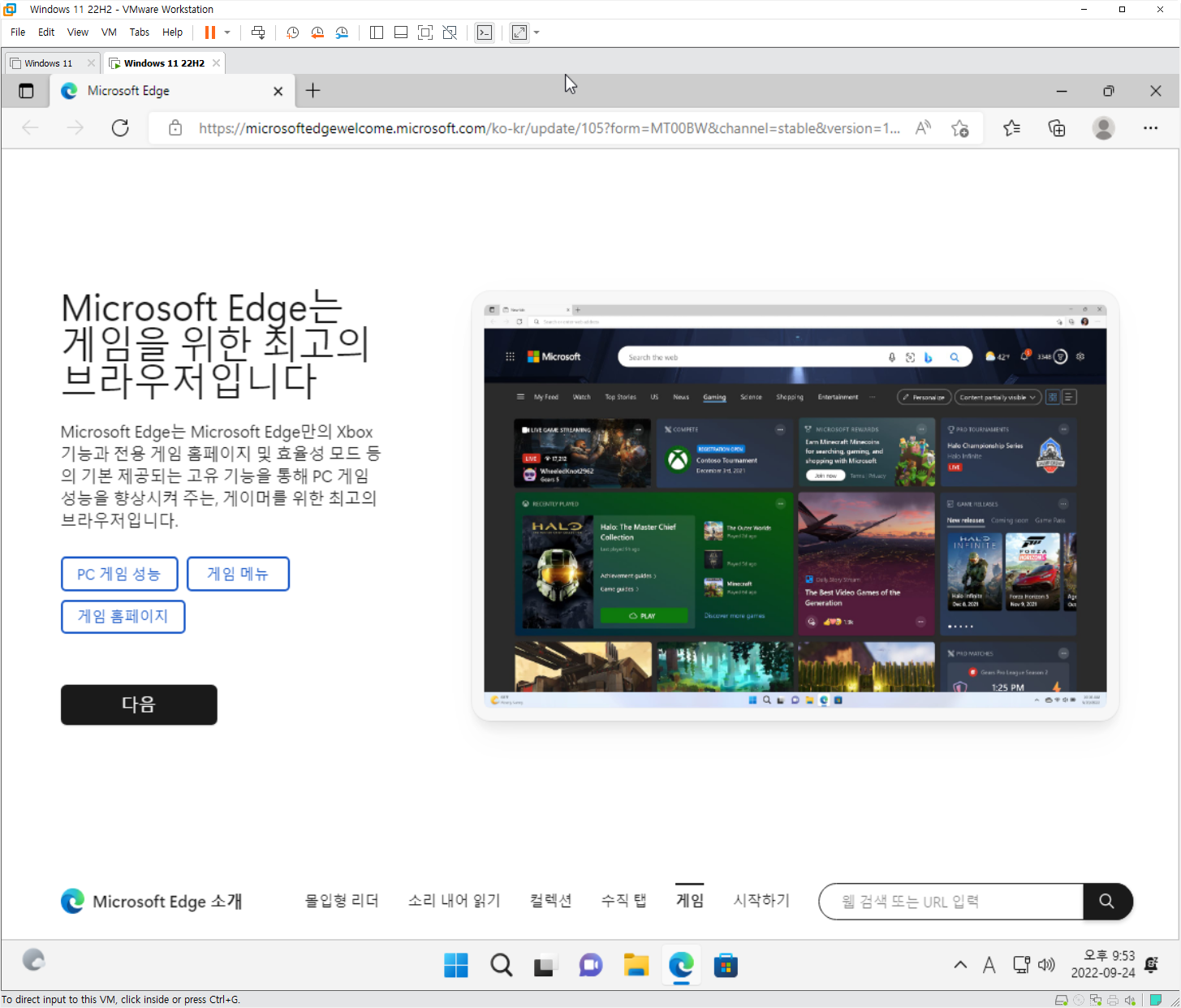Open the notifications do-not-disturb bell
The height and width of the screenshot is (1008, 1181).
point(1151,964)
